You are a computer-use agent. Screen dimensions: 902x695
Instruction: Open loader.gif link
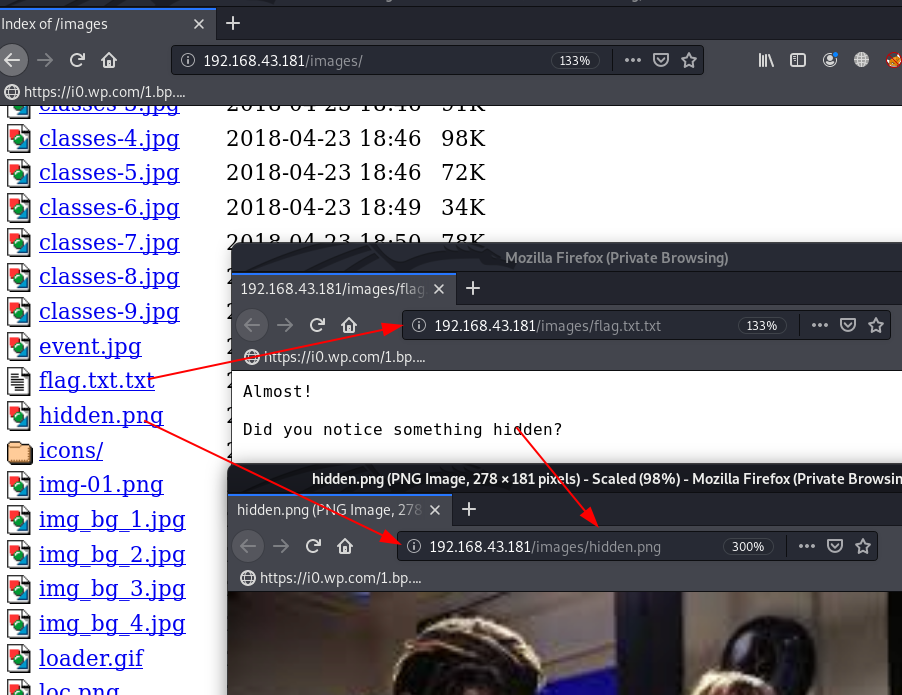[91, 658]
